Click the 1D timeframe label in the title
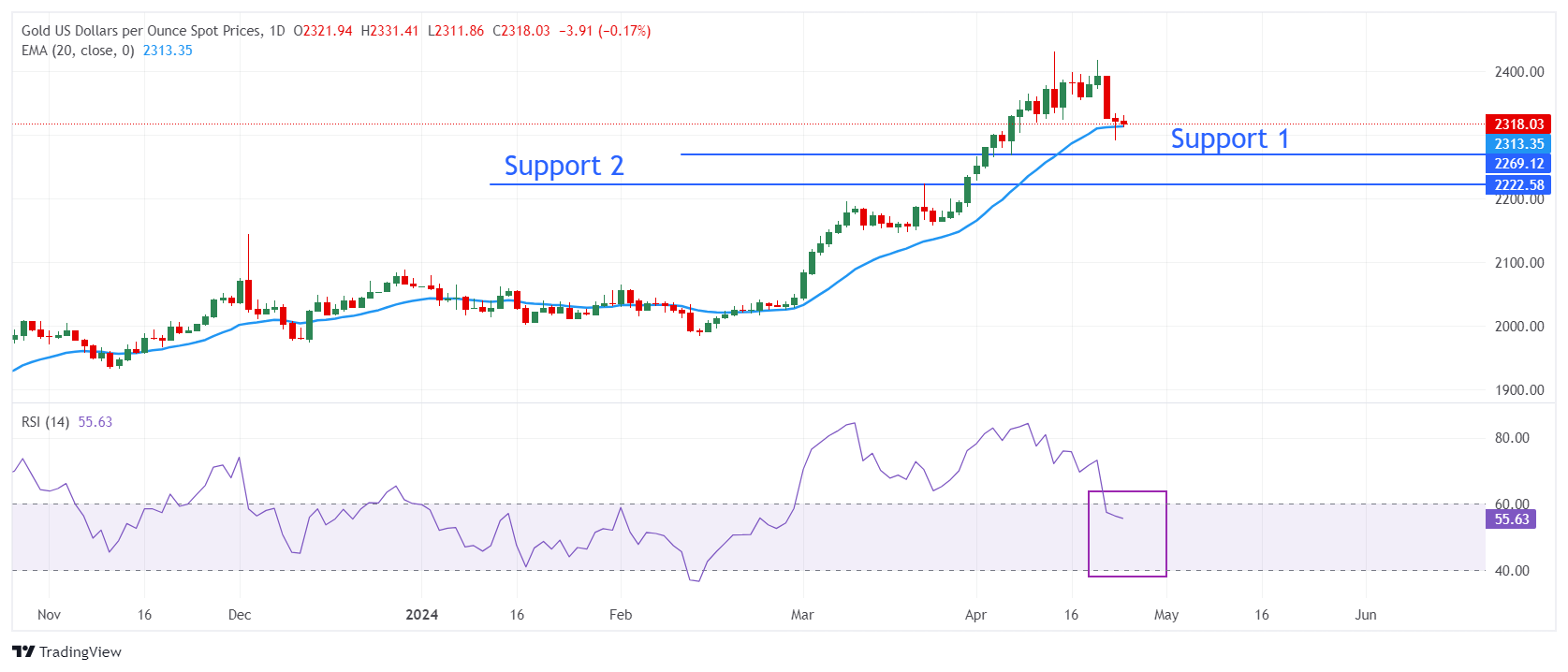Image resolution: width=1568 pixels, height=672 pixels. [277, 31]
